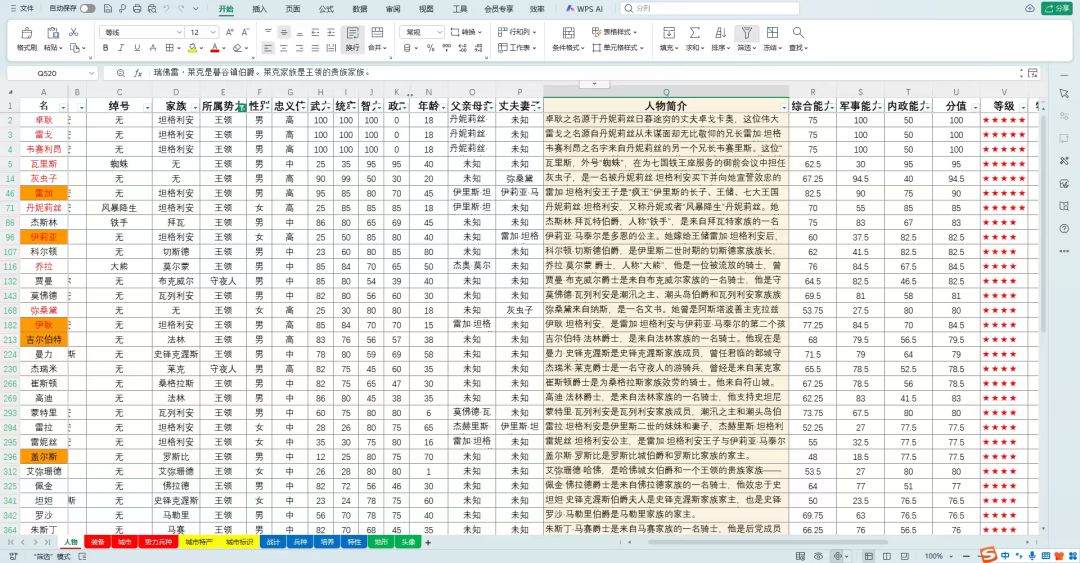The image size is (1080, 563).
Task: Click the Filter (筛选) funnel icon
Action: coord(747,33)
